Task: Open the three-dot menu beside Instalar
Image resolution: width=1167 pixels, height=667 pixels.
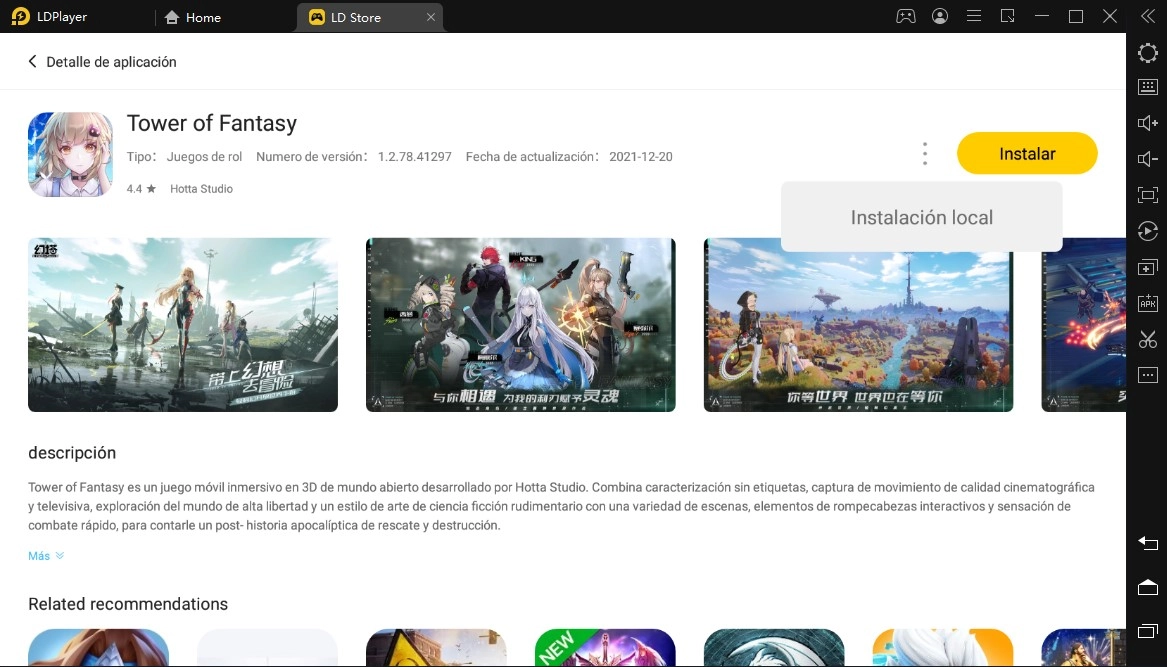Action: 925,153
